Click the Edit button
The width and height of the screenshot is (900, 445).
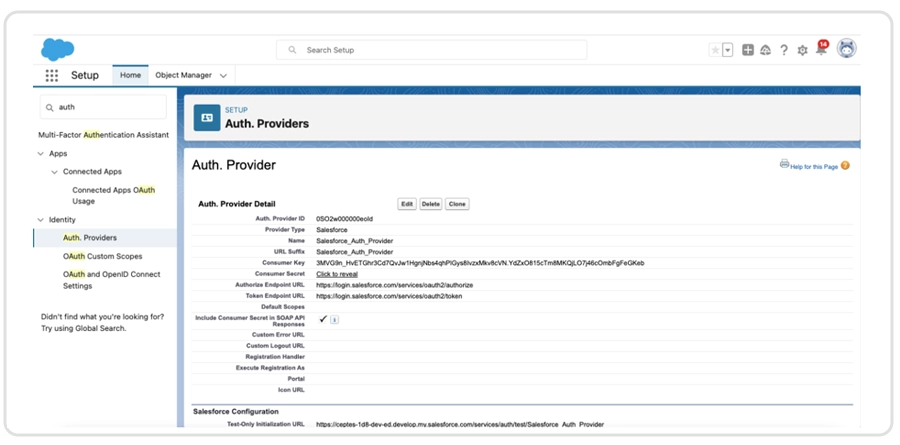click(407, 204)
